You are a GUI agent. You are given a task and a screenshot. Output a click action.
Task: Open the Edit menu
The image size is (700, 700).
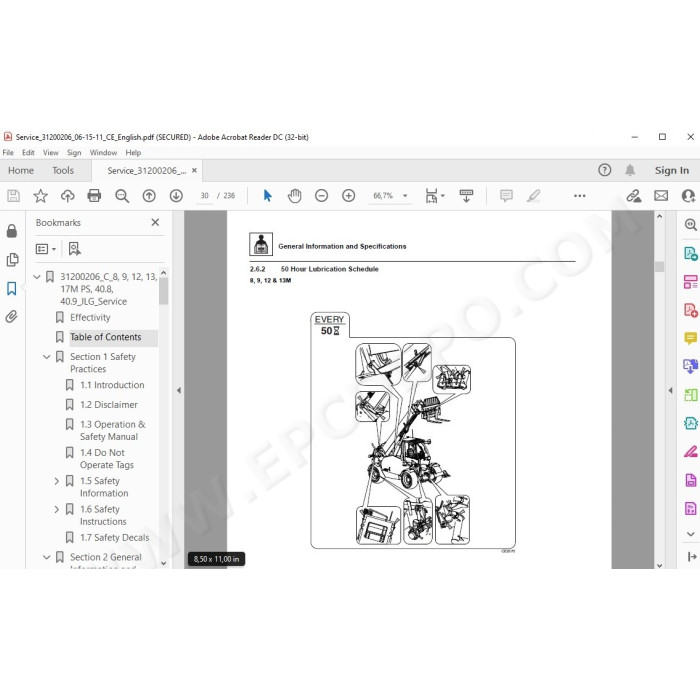pyautogui.click(x=28, y=153)
